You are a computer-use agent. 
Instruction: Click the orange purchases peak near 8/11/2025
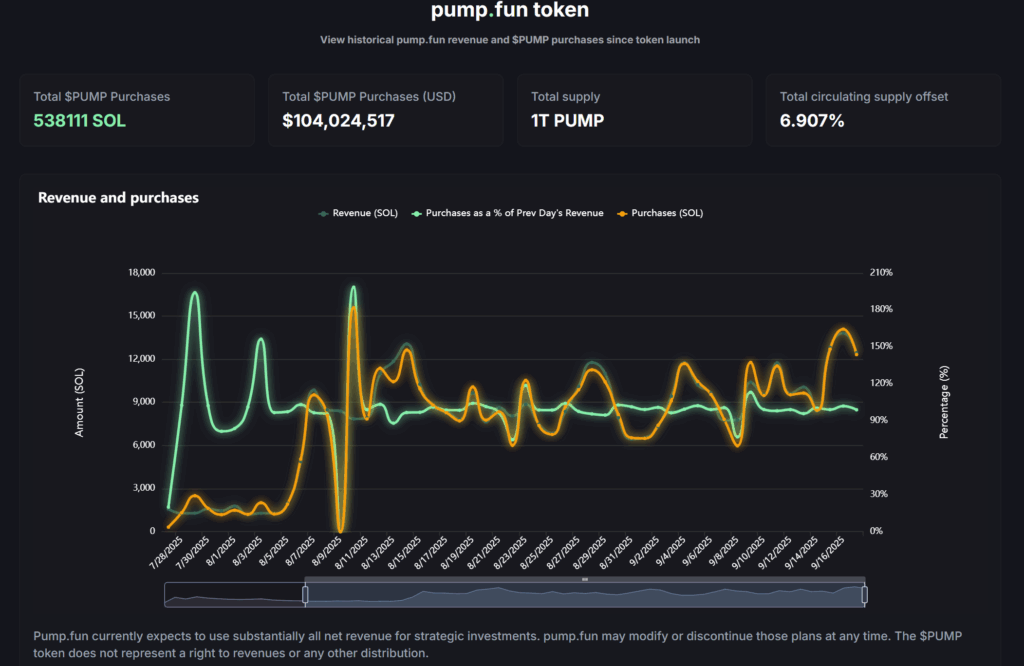point(353,308)
